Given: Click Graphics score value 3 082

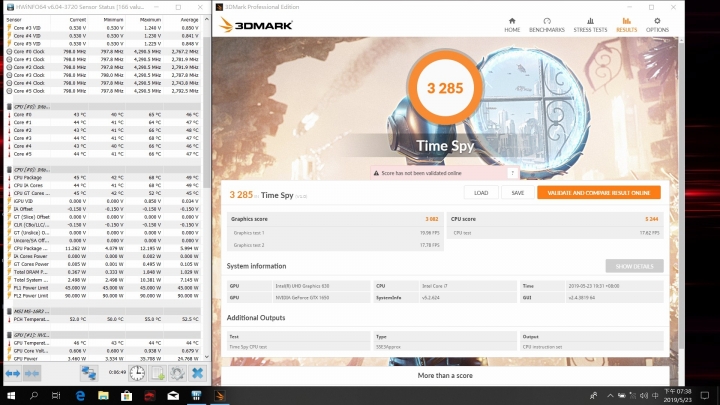Looking at the screenshot, I should point(432,219).
